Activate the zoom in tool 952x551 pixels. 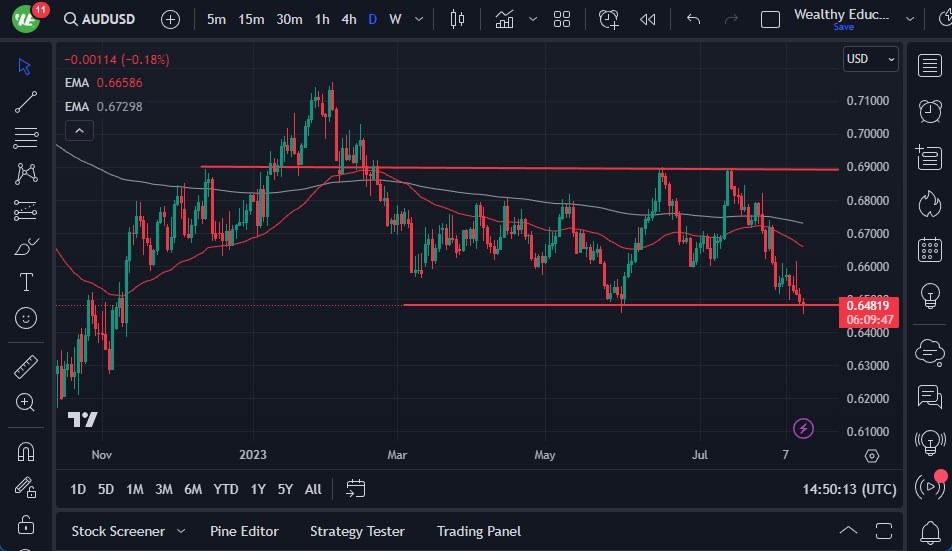click(x=26, y=402)
